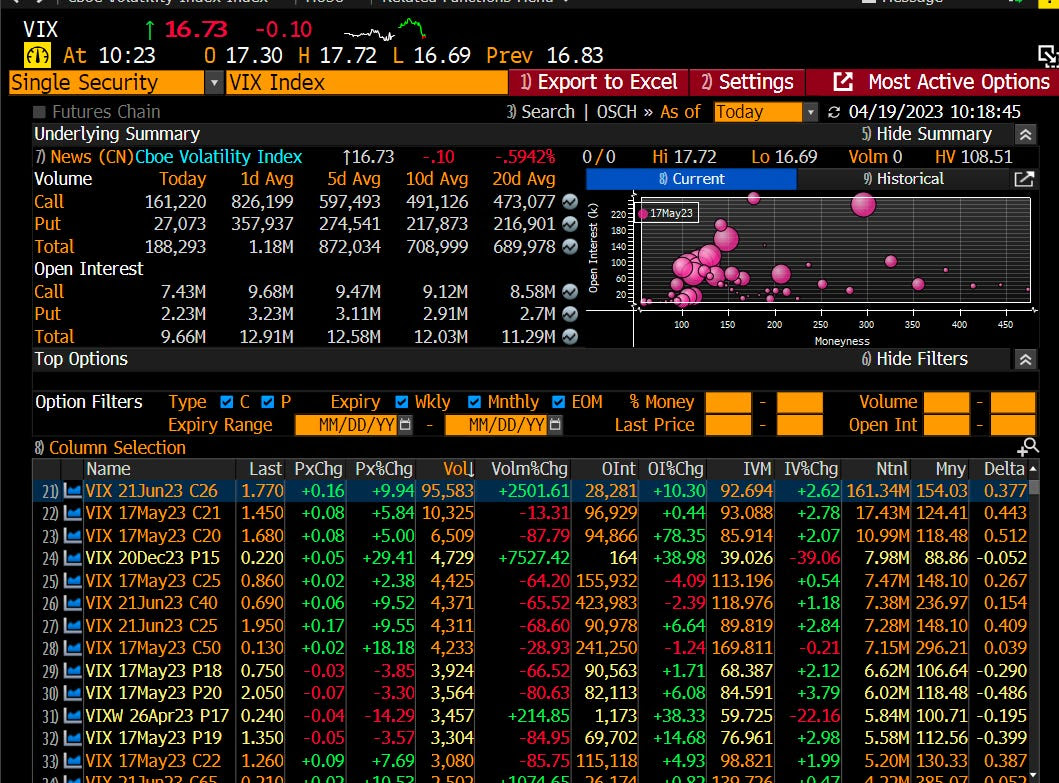Click the table scrollbar up arrow
1059x783 pixels.
coord(1033,468)
